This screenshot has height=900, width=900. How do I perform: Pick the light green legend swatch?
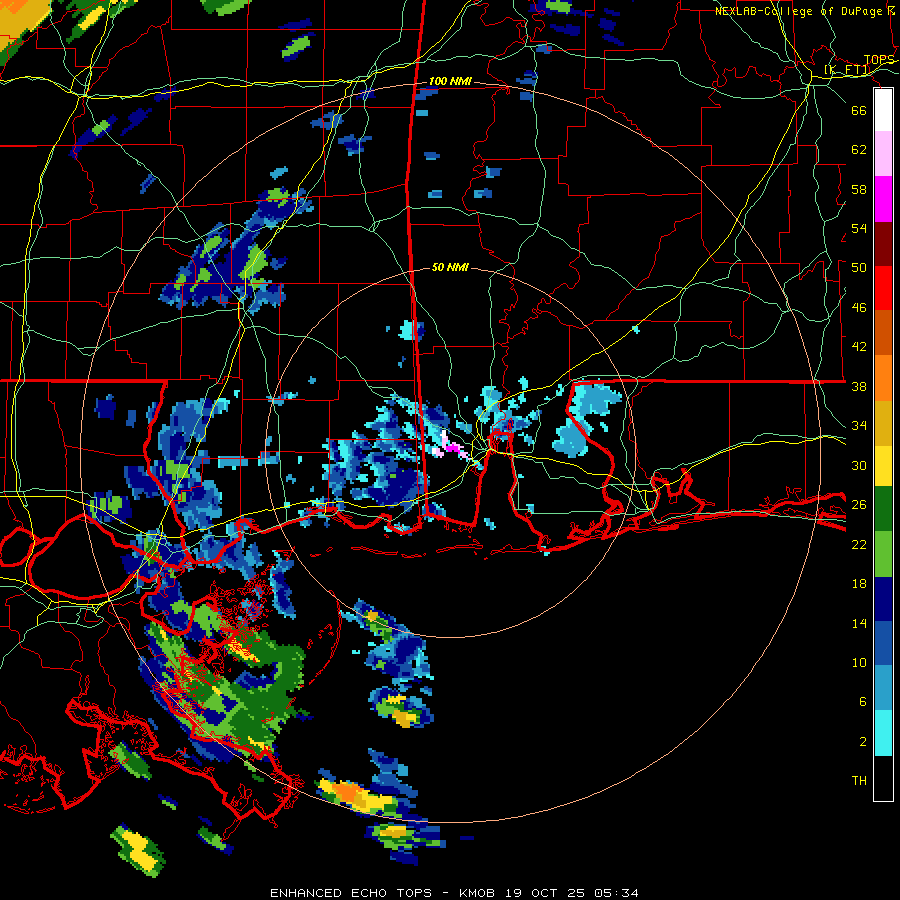tap(883, 554)
